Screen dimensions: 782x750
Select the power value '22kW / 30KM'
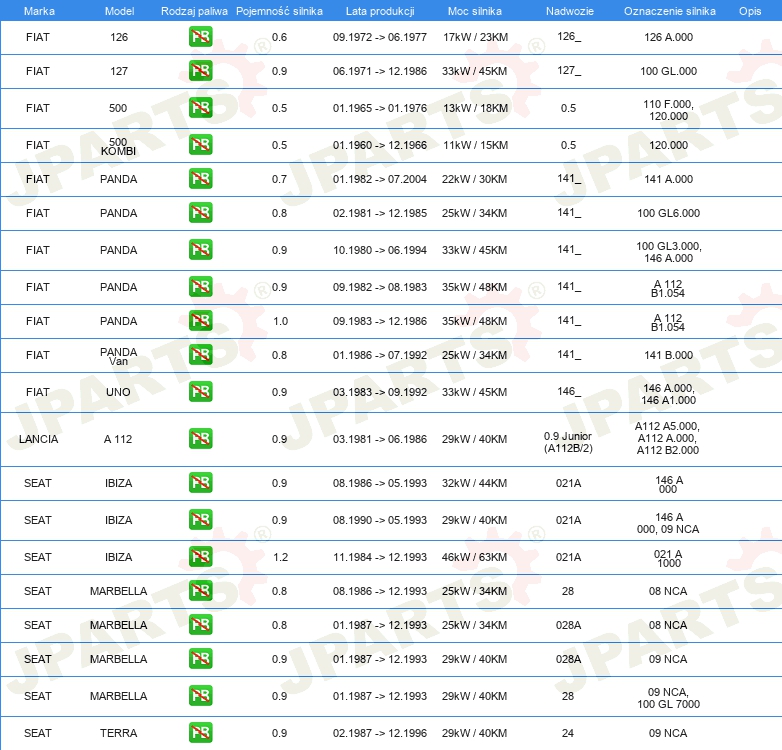tap(474, 179)
